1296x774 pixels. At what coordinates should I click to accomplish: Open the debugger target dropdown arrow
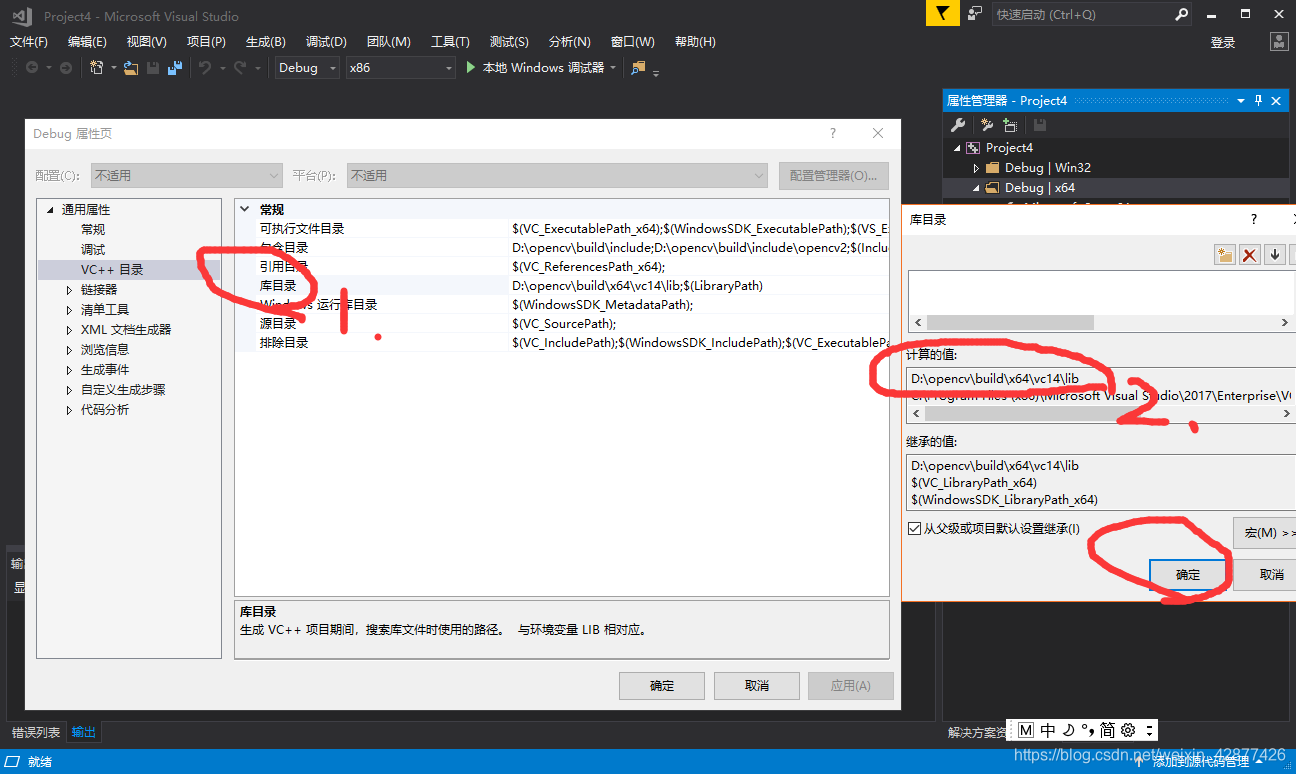coord(612,68)
